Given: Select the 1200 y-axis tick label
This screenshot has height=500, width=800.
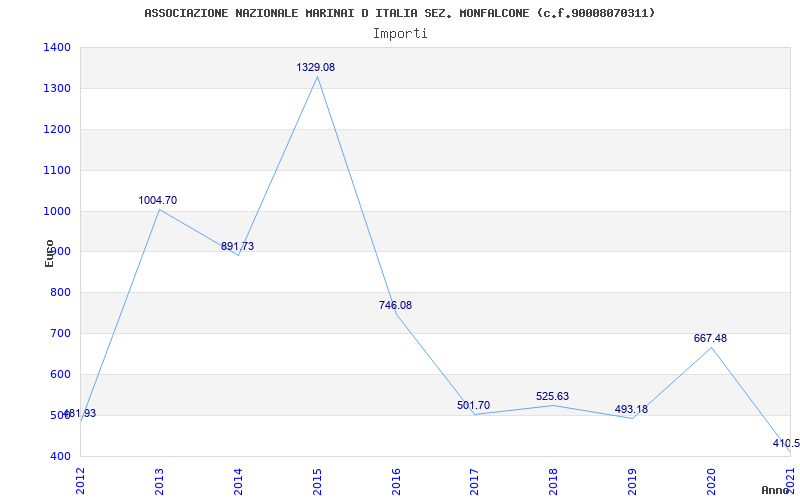Looking at the screenshot, I should [x=58, y=130].
